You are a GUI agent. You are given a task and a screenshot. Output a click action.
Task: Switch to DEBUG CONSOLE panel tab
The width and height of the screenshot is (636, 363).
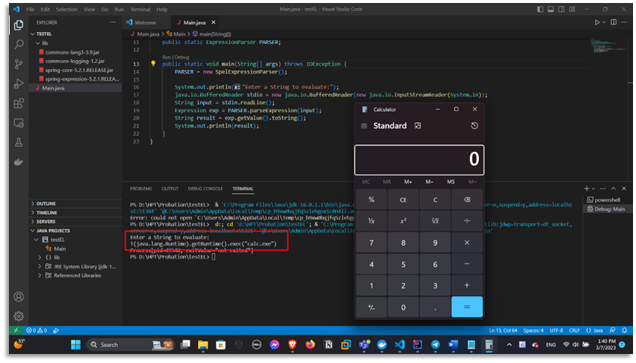pyautogui.click(x=205, y=189)
